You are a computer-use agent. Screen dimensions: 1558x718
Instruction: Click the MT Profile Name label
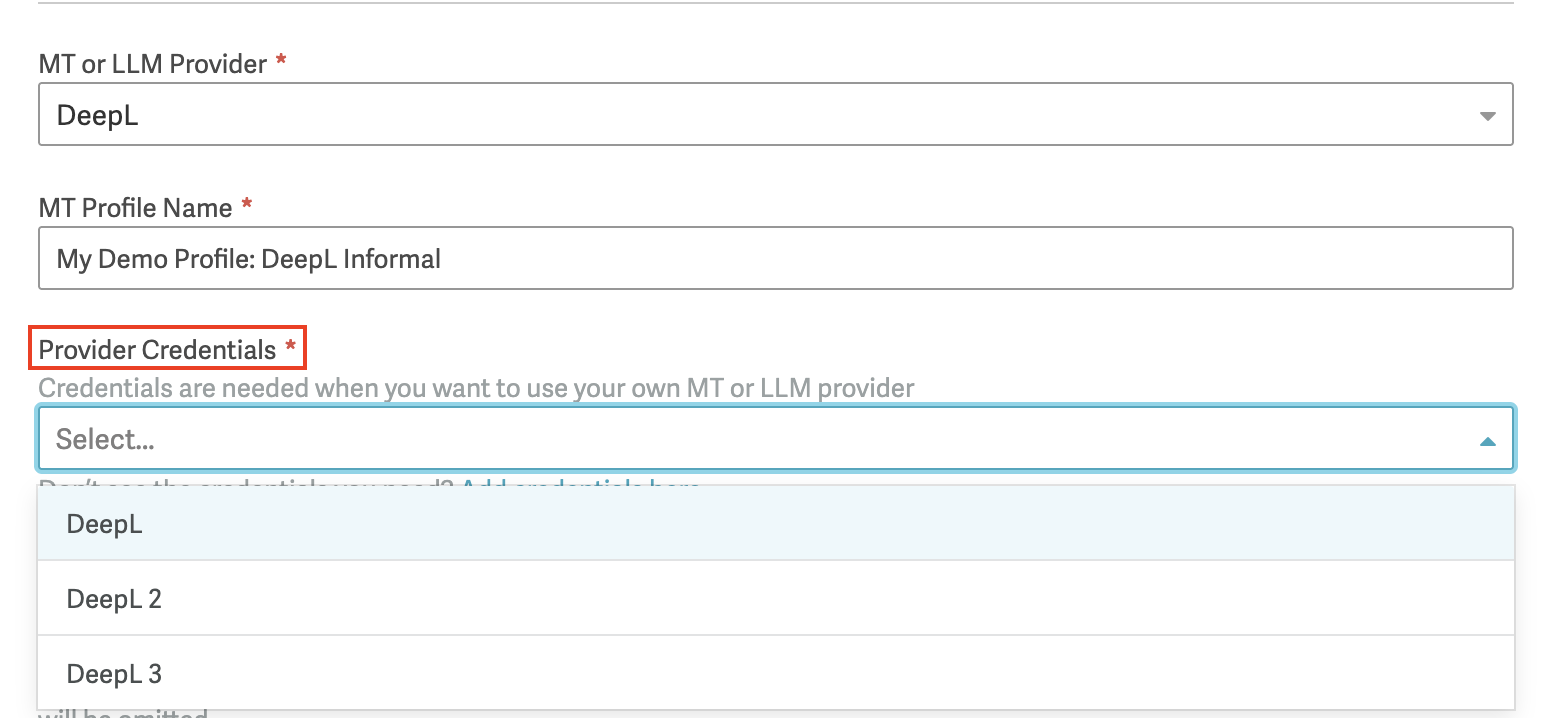tap(135, 208)
